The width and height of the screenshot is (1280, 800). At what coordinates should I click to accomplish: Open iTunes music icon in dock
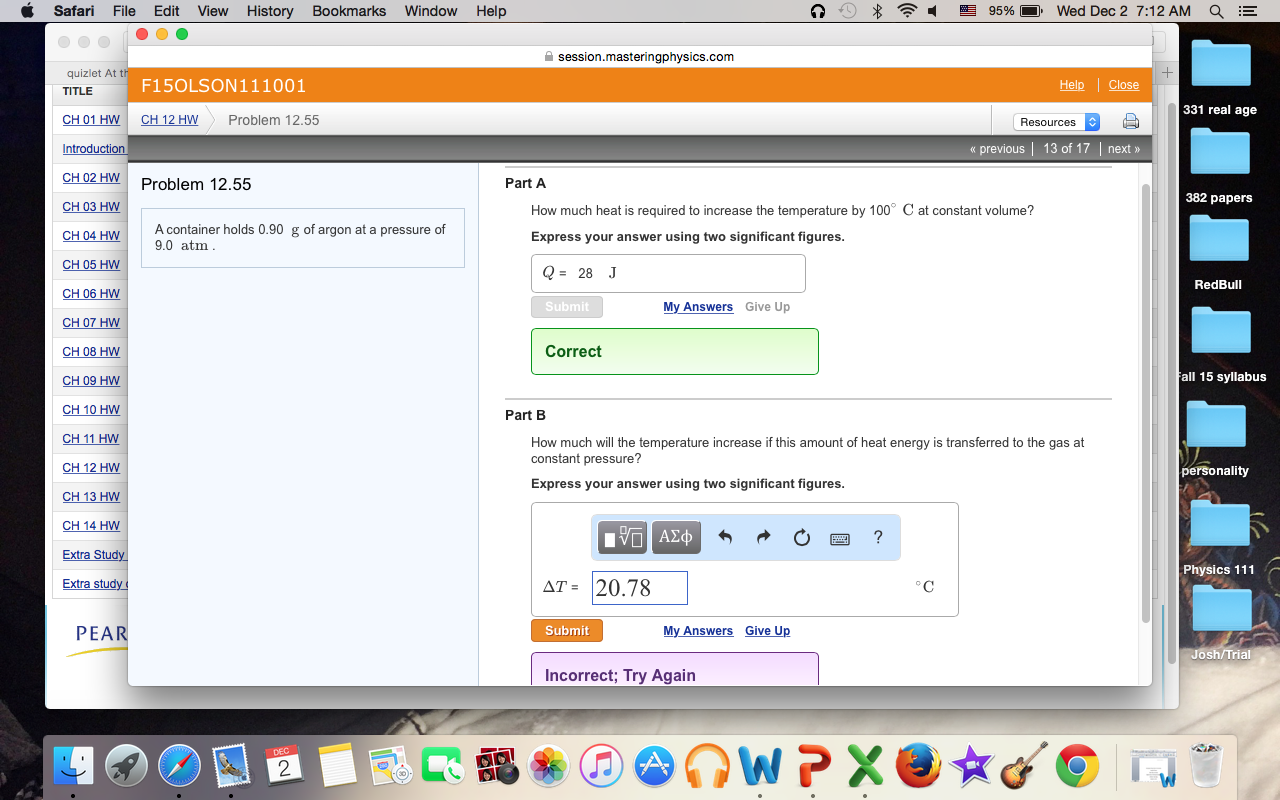click(601, 766)
